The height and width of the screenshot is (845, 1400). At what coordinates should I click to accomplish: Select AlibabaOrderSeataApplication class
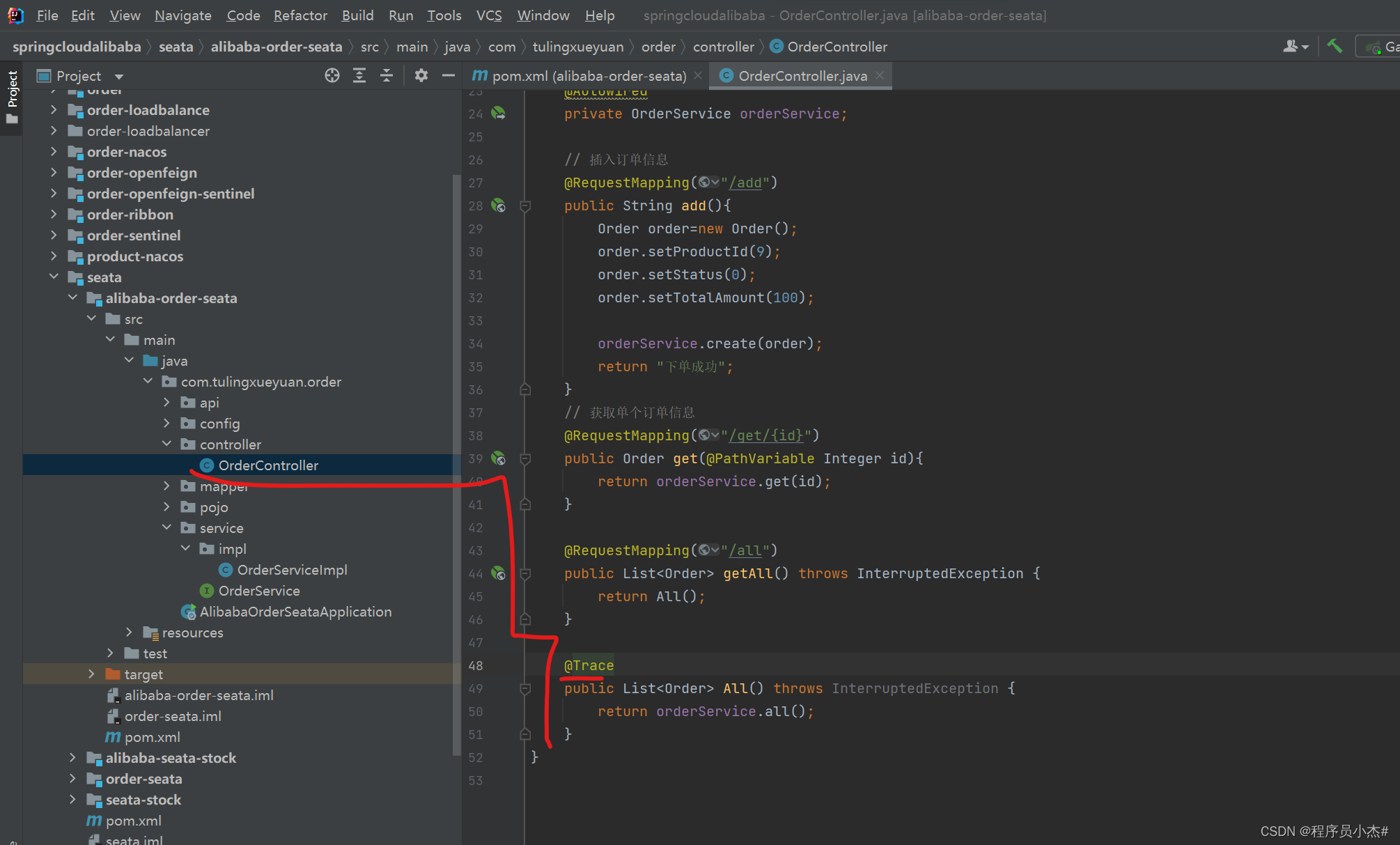click(295, 612)
